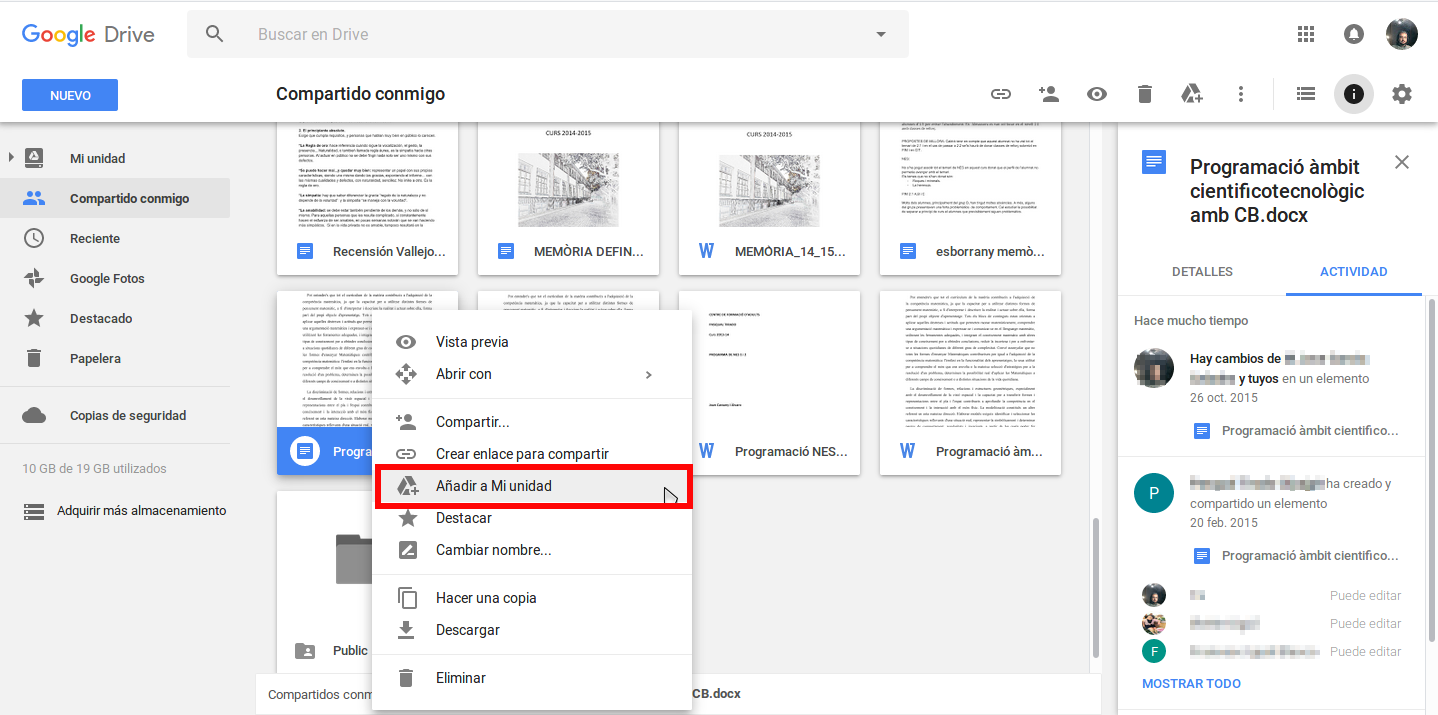Expand the Mi unidad tree arrow

click(x=11, y=158)
